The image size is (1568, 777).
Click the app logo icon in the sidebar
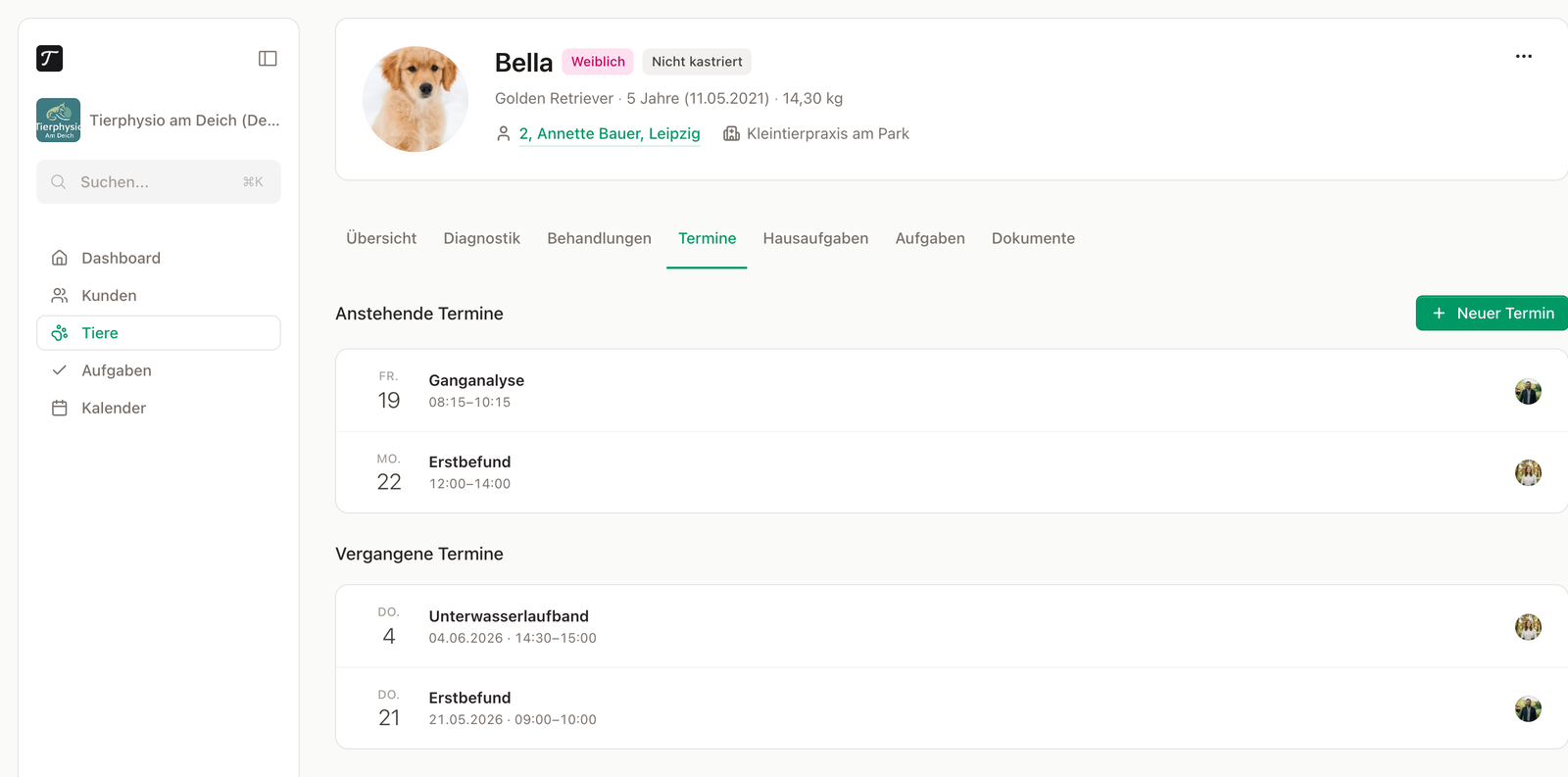pos(50,59)
